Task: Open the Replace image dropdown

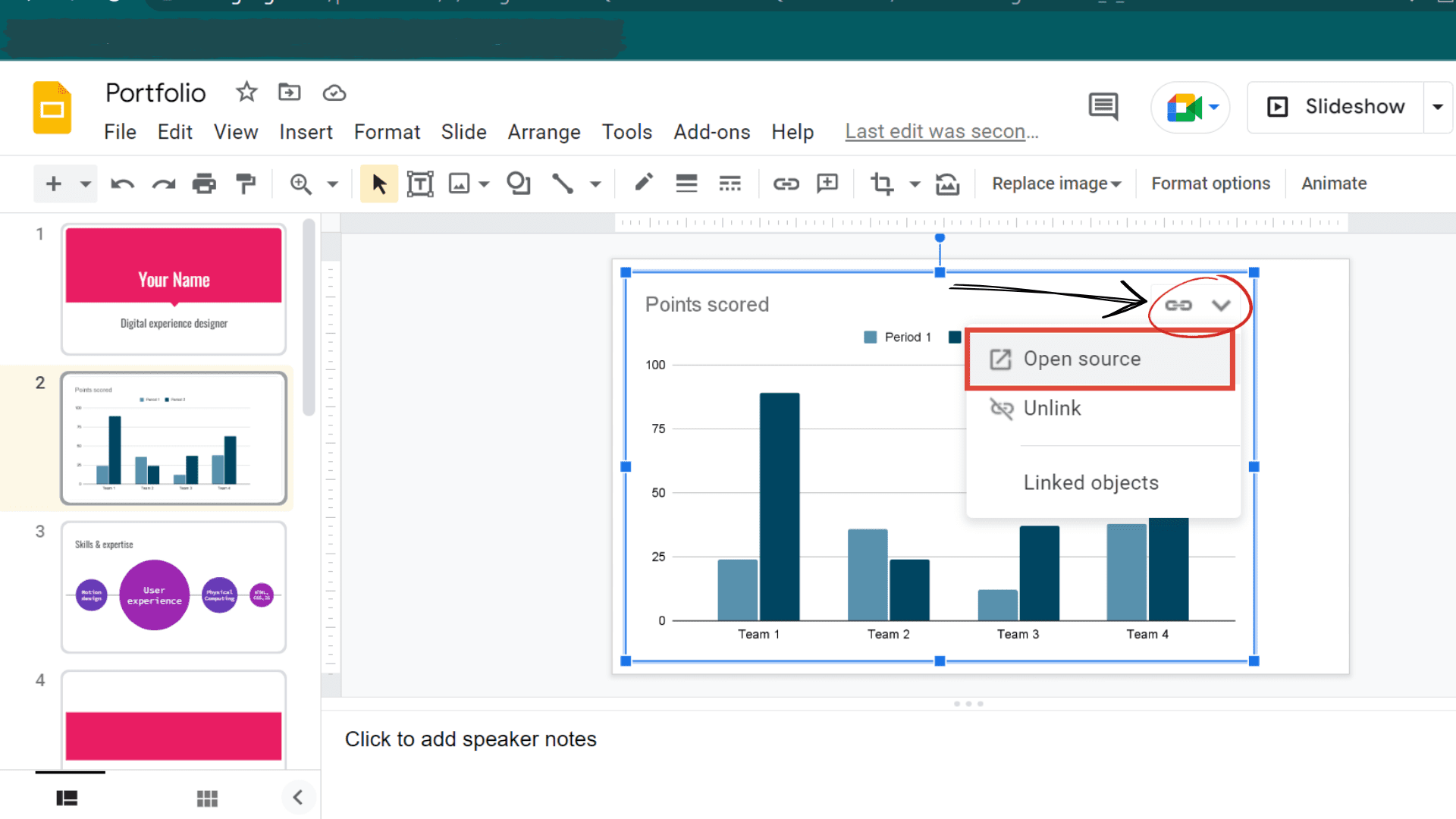Action: click(1056, 184)
